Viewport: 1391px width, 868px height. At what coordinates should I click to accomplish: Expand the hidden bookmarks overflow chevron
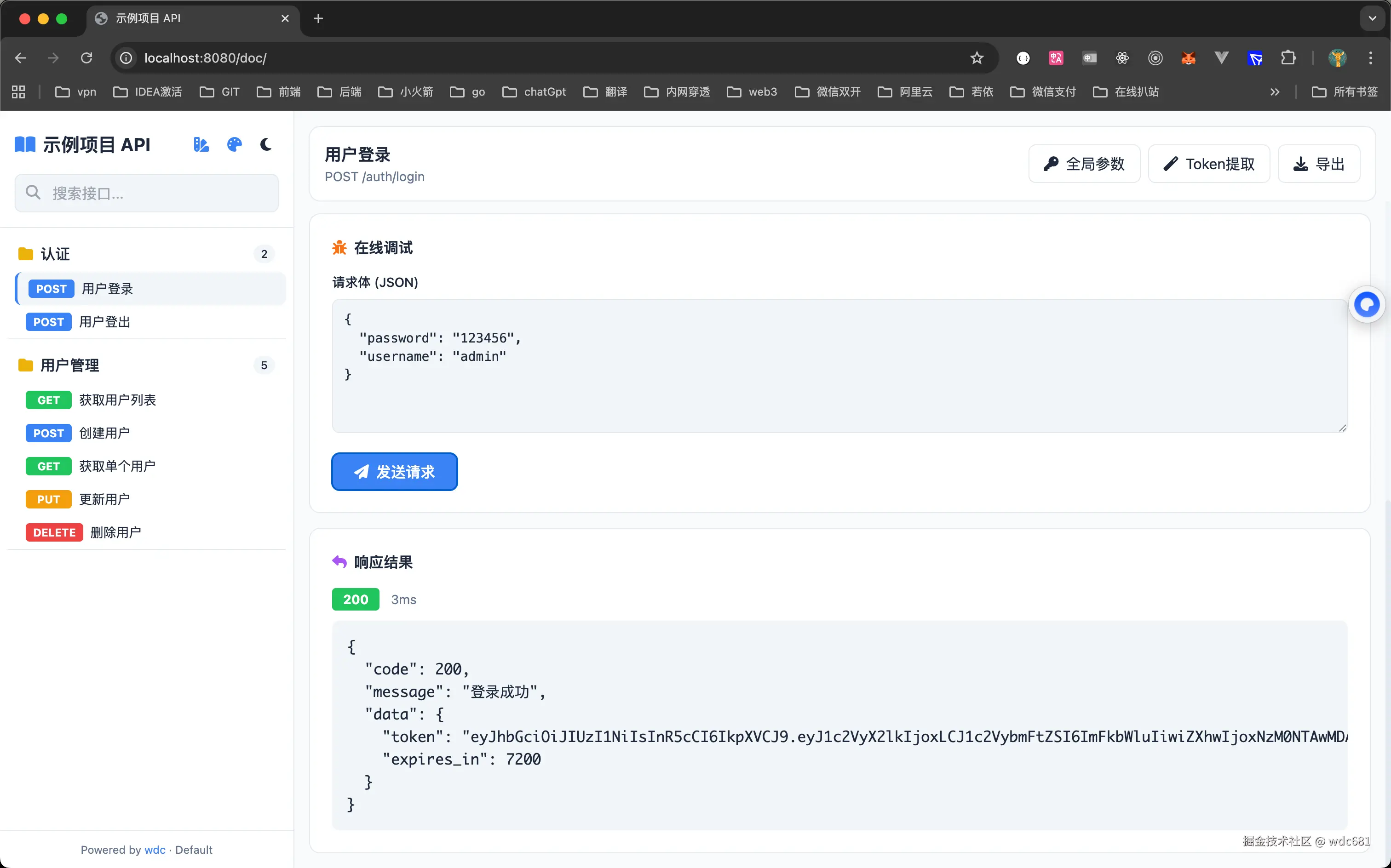point(1275,92)
